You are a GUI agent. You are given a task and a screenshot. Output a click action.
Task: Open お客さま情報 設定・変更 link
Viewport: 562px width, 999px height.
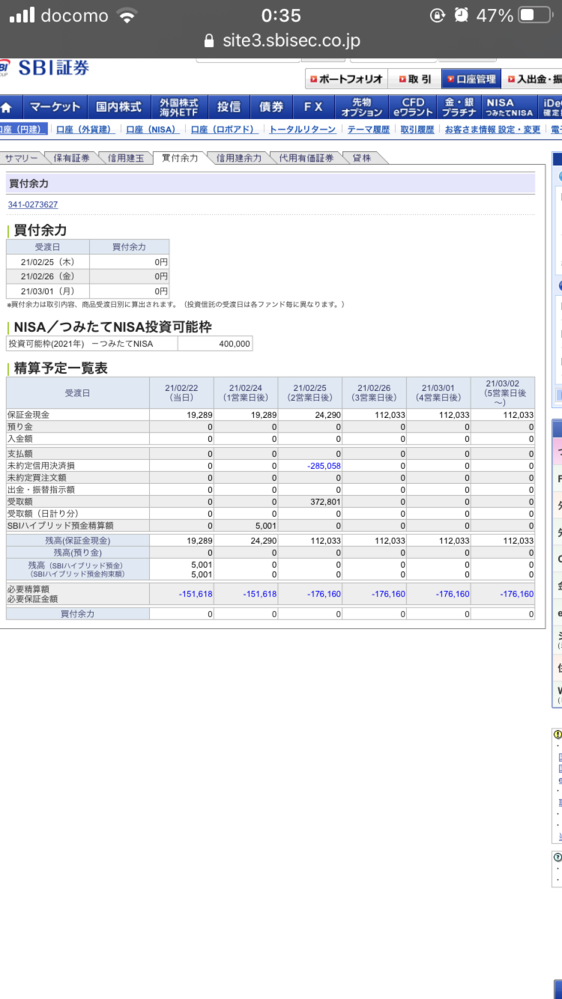(x=493, y=129)
